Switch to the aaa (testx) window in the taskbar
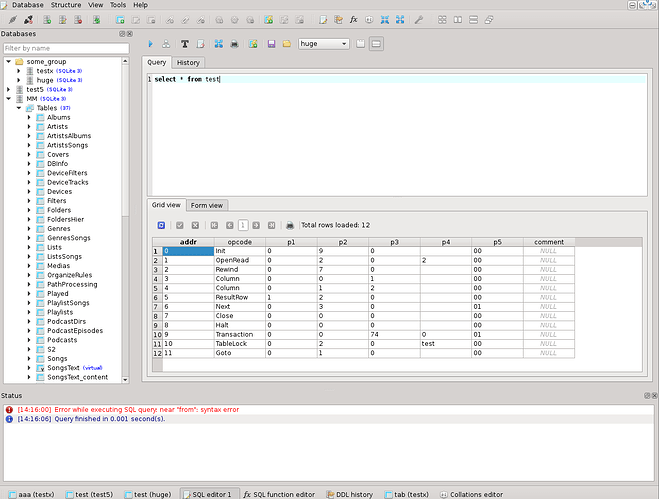 pos(32,494)
